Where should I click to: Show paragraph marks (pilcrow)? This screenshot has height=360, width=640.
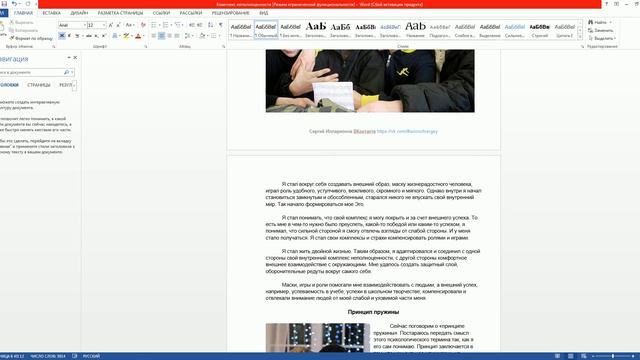pos(221,25)
